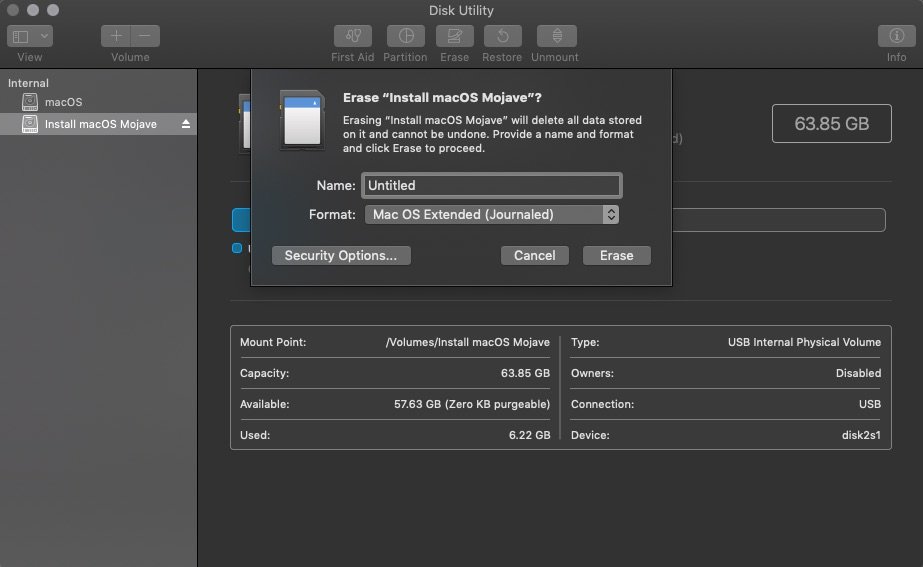Click the Internal sidebar section header
The width and height of the screenshot is (923, 567).
click(28, 83)
